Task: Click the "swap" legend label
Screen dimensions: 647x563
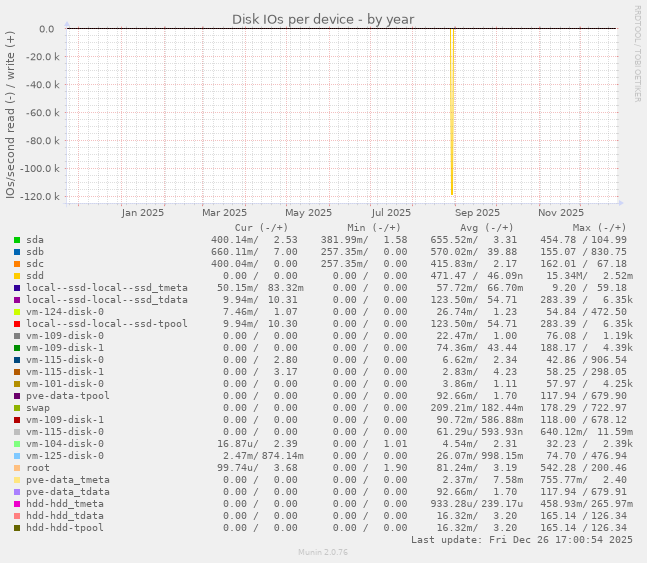Action: pyautogui.click(x=38, y=408)
